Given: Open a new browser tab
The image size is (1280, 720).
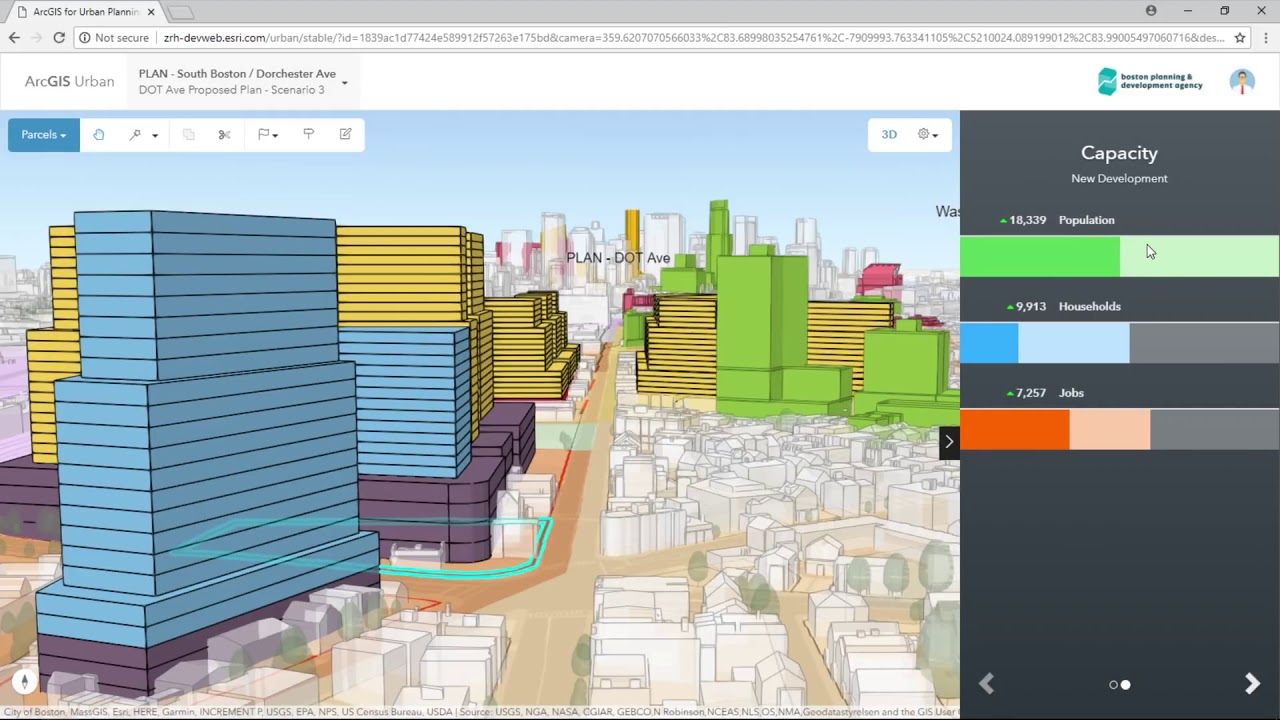Looking at the screenshot, I should (180, 12).
